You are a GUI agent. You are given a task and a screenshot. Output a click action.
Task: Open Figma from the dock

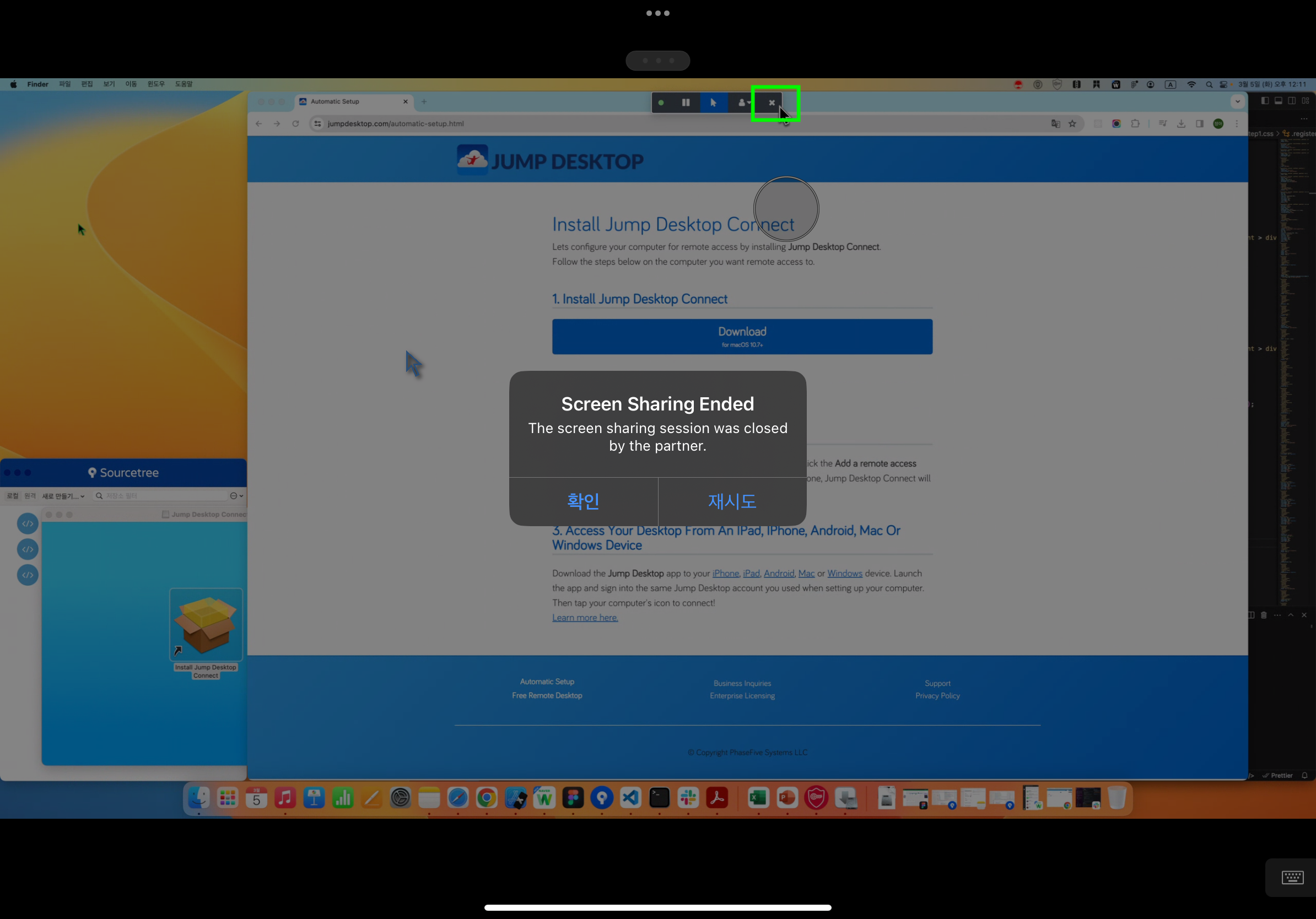(573, 798)
